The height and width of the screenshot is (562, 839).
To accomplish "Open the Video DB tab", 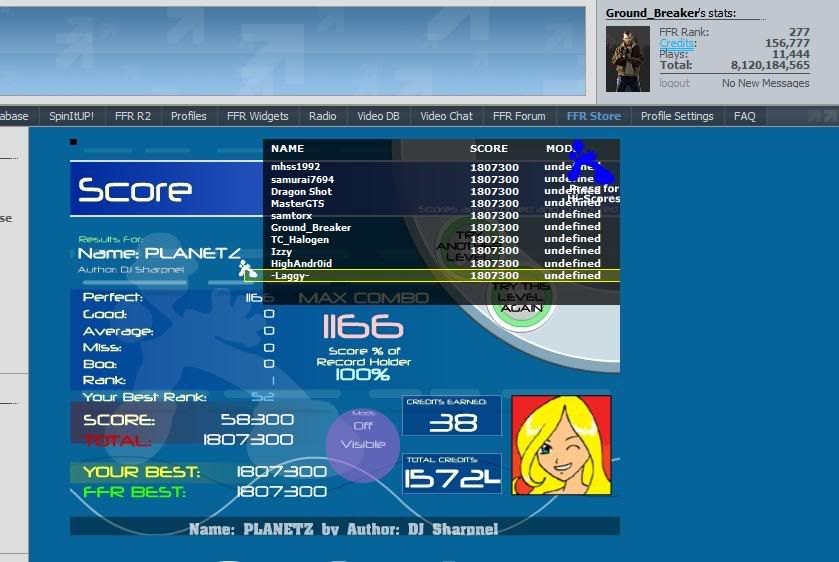I will pos(378,116).
